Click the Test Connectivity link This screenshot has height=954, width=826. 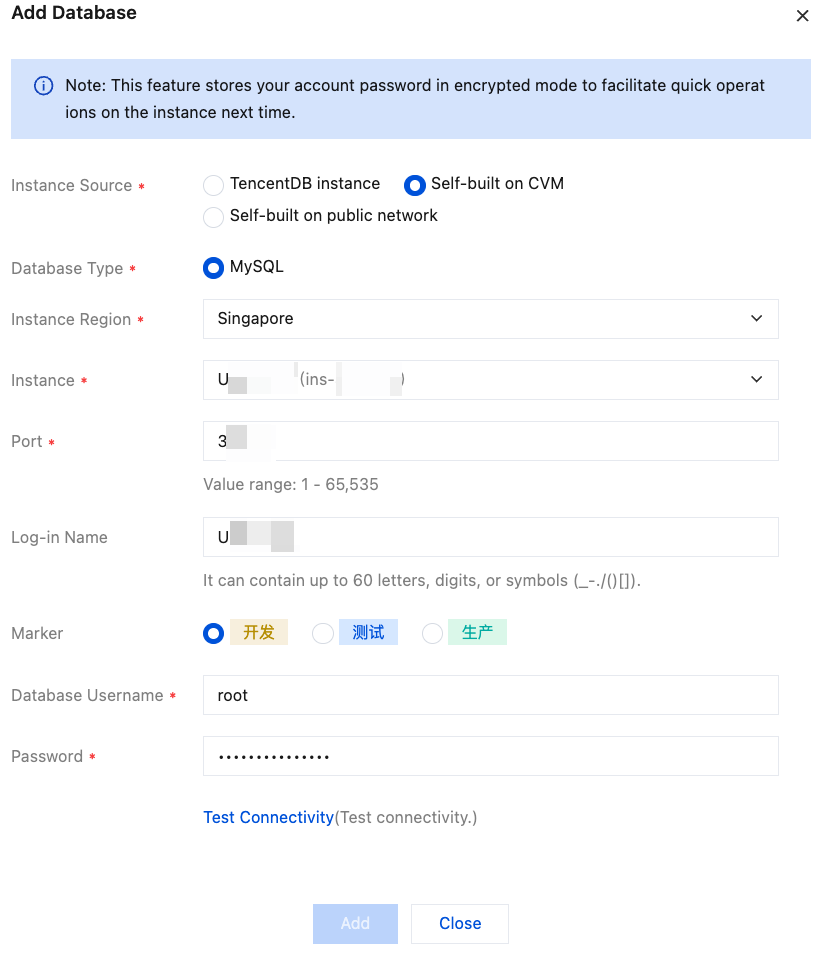coord(268,818)
